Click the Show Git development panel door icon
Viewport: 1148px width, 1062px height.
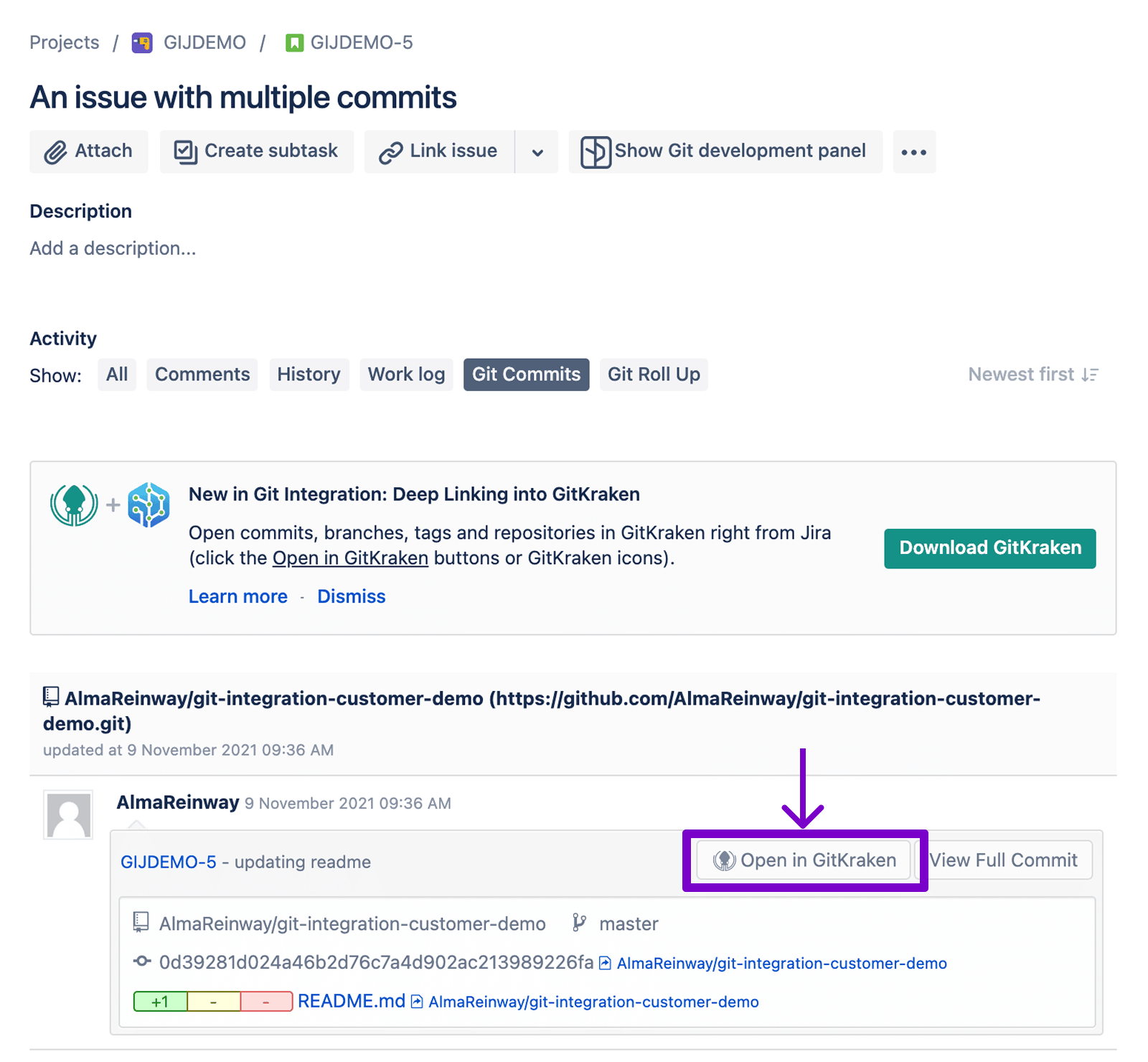click(x=595, y=151)
